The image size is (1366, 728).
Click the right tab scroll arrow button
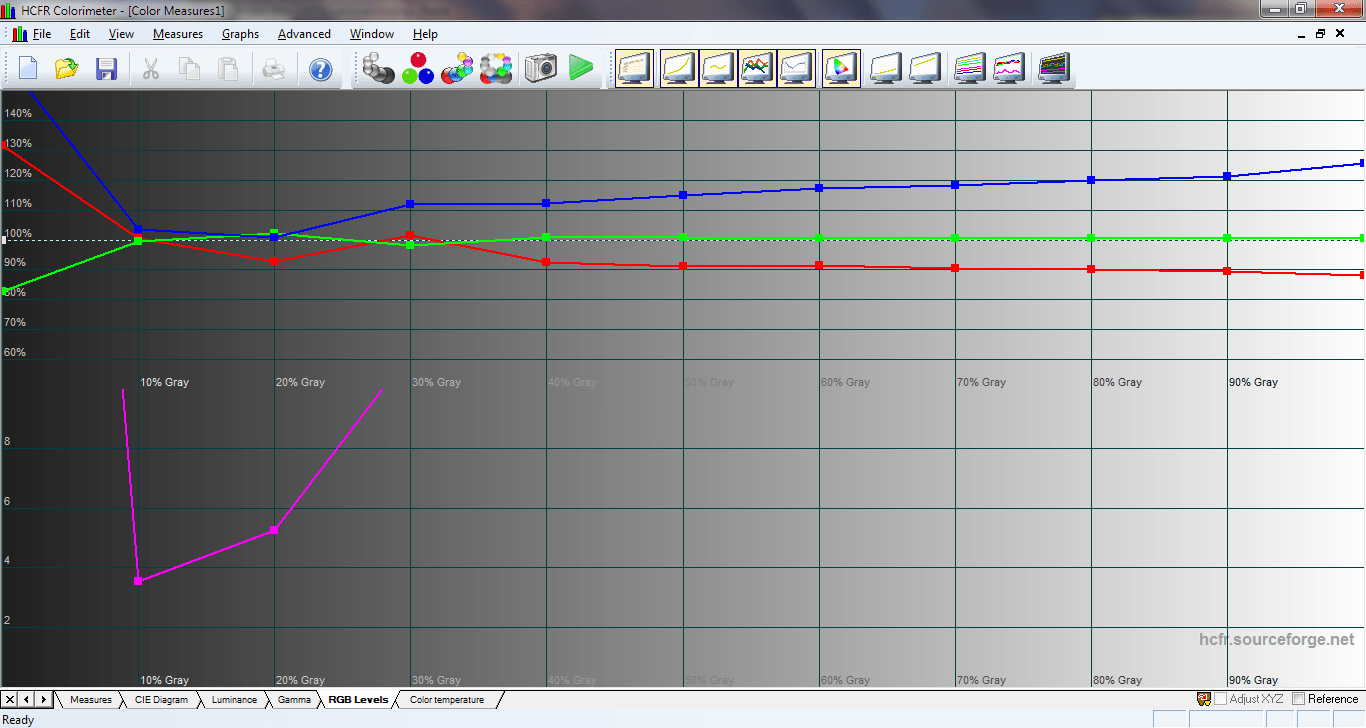pyautogui.click(x=43, y=699)
